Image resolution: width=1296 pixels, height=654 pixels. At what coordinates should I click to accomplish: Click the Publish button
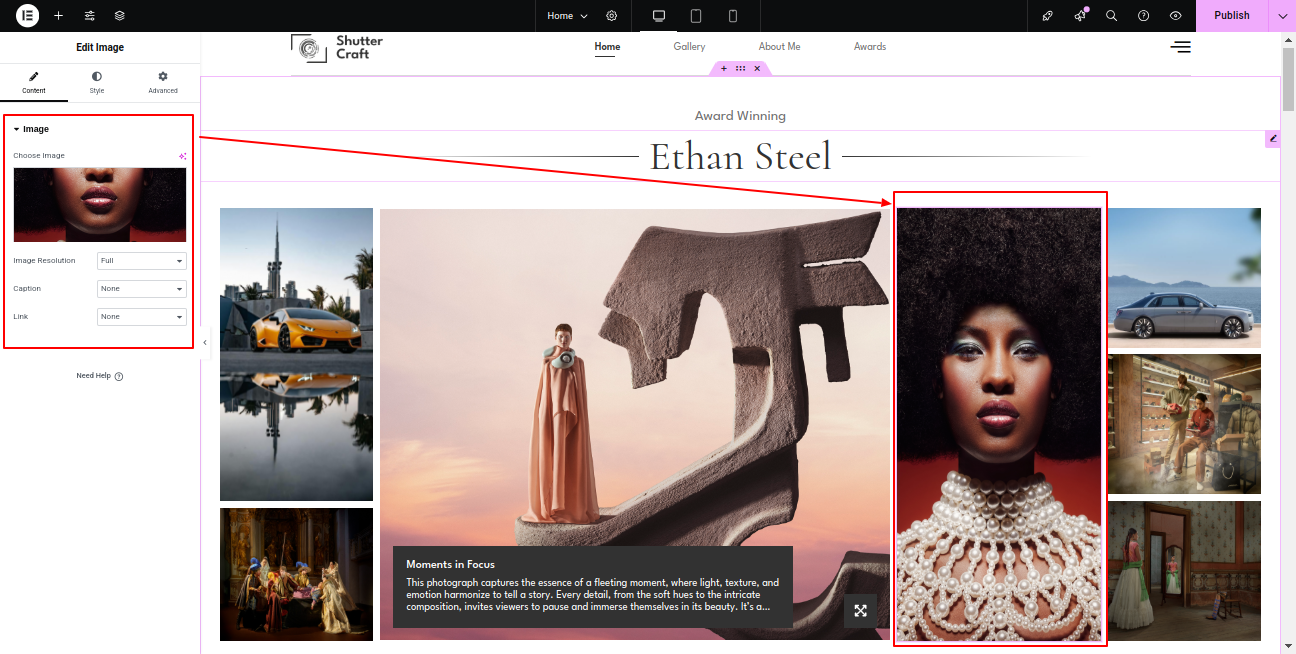point(1232,16)
